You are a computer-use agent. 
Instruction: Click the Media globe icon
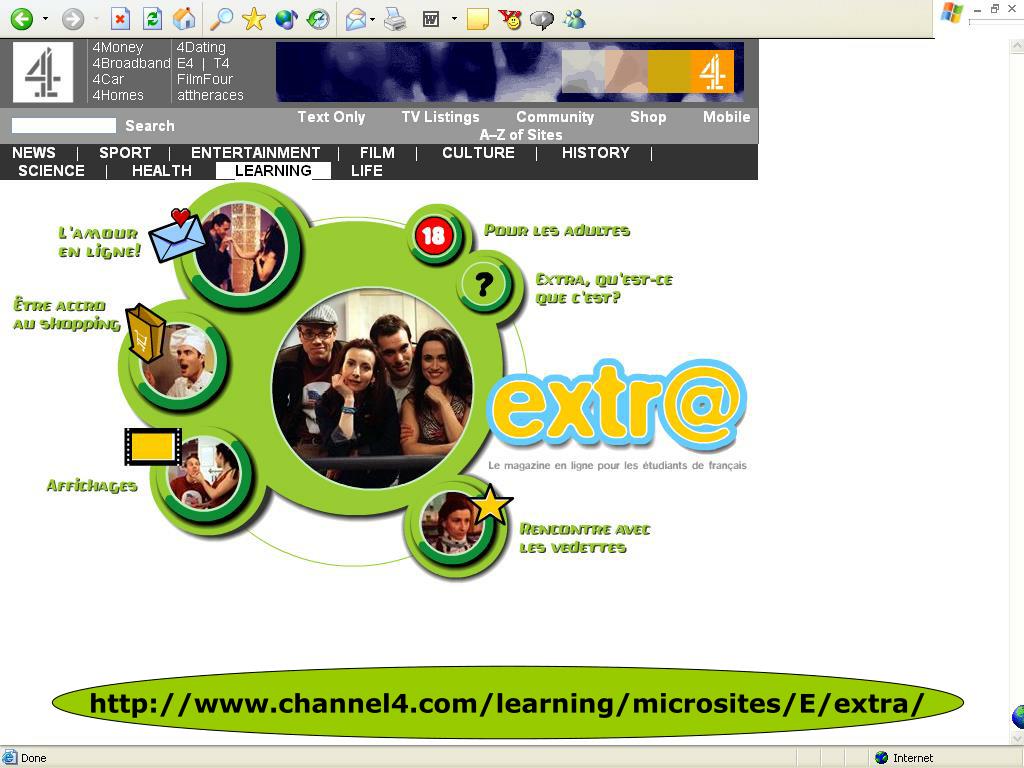coord(286,19)
